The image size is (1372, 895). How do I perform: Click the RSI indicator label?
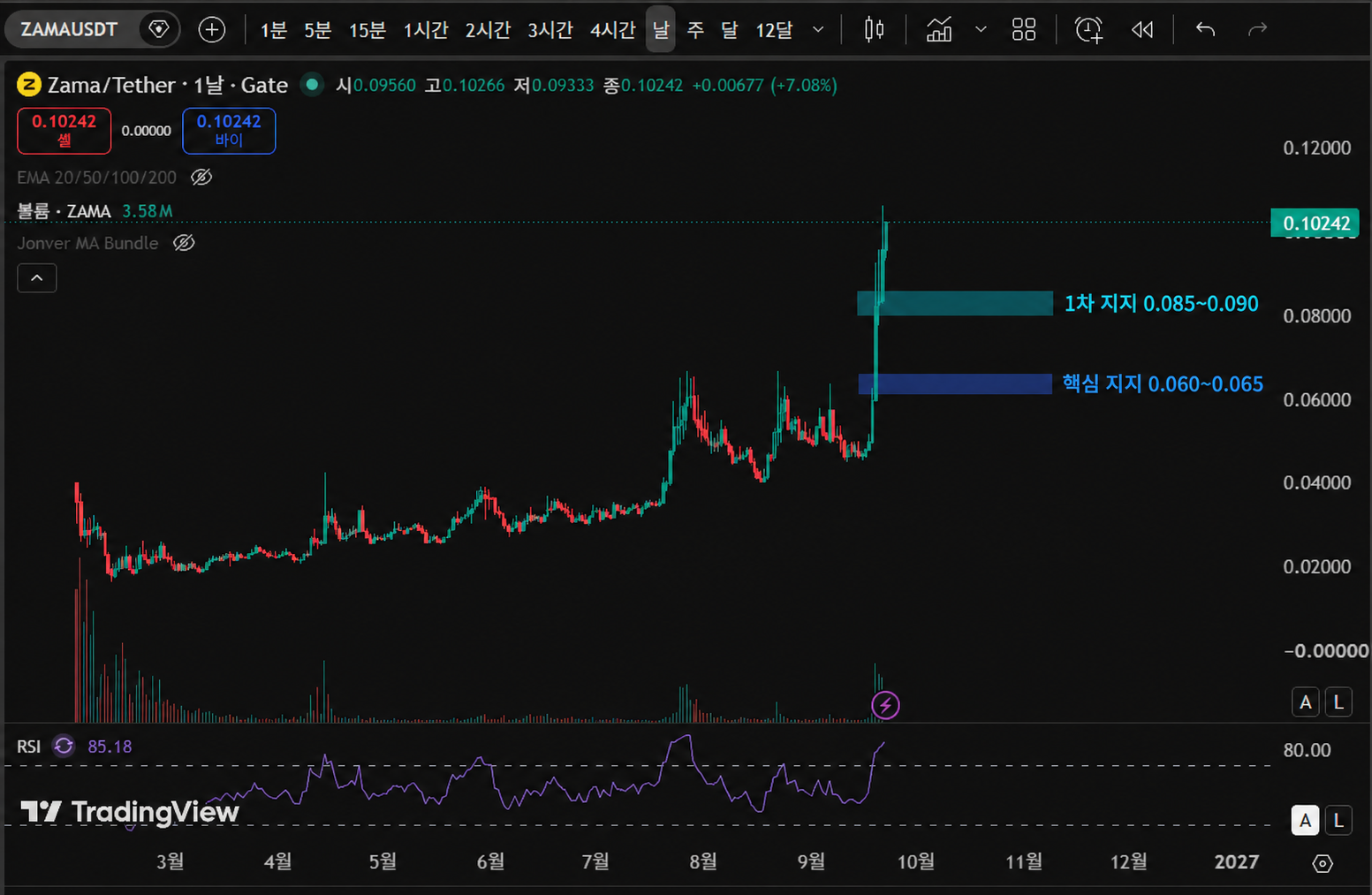coord(29,747)
